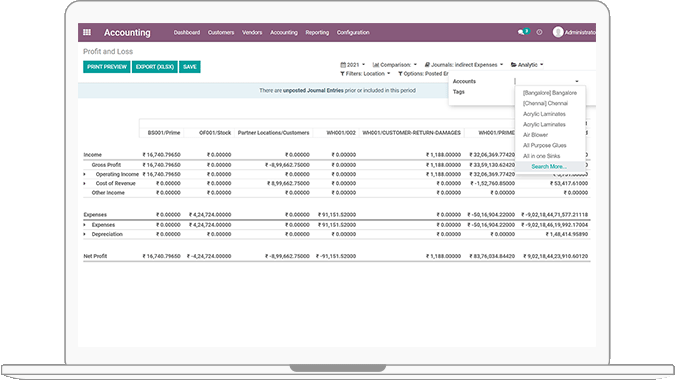Open the apps grid menu icon
Viewport: 675px width, 380px height.
coord(87,32)
